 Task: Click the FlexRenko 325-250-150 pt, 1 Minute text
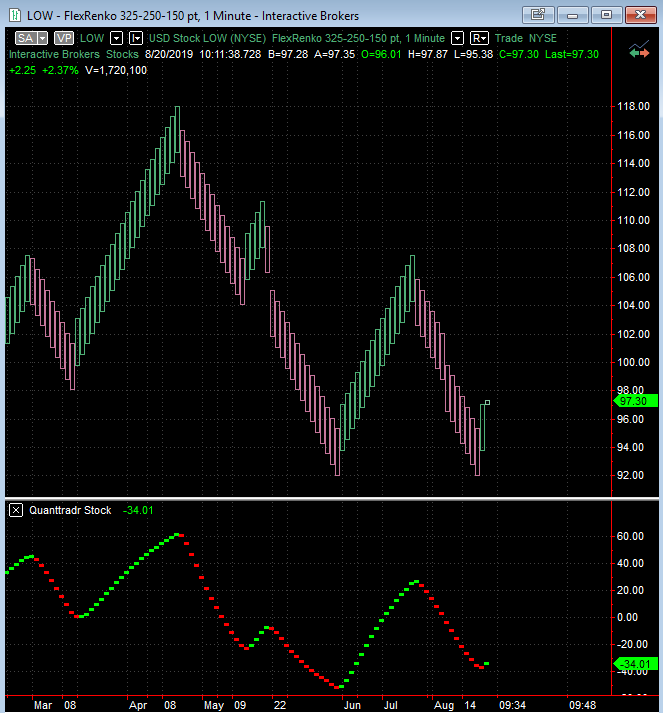(x=358, y=38)
